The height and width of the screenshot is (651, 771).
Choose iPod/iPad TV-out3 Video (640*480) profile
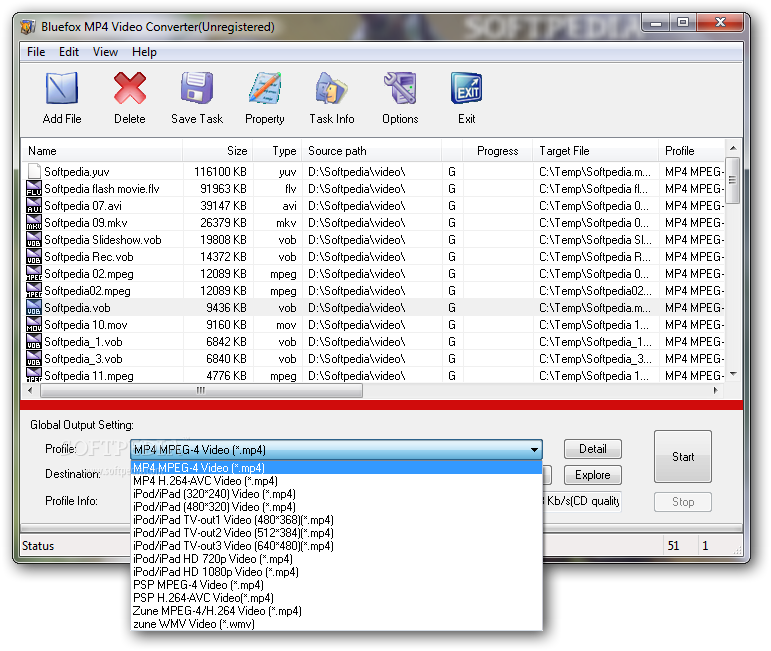click(x=336, y=546)
